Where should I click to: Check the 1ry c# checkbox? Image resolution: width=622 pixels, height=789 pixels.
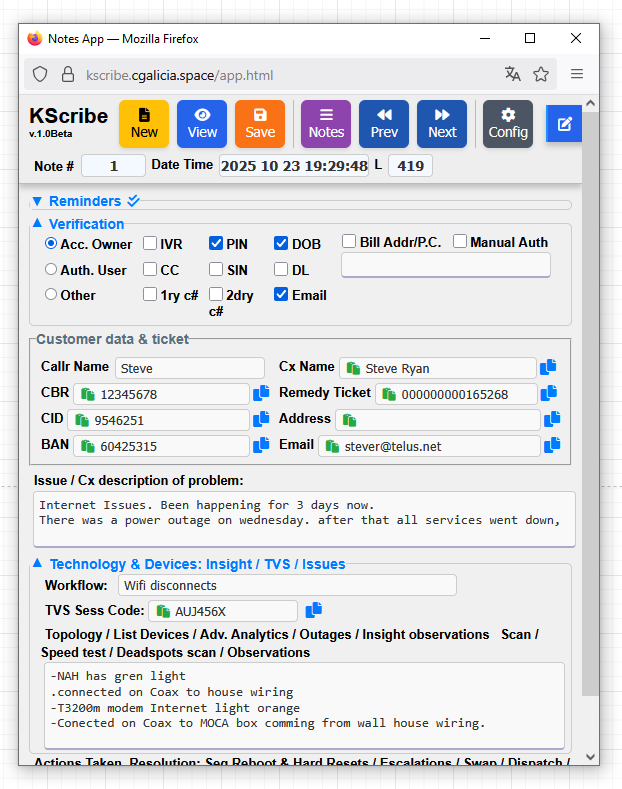click(150, 294)
